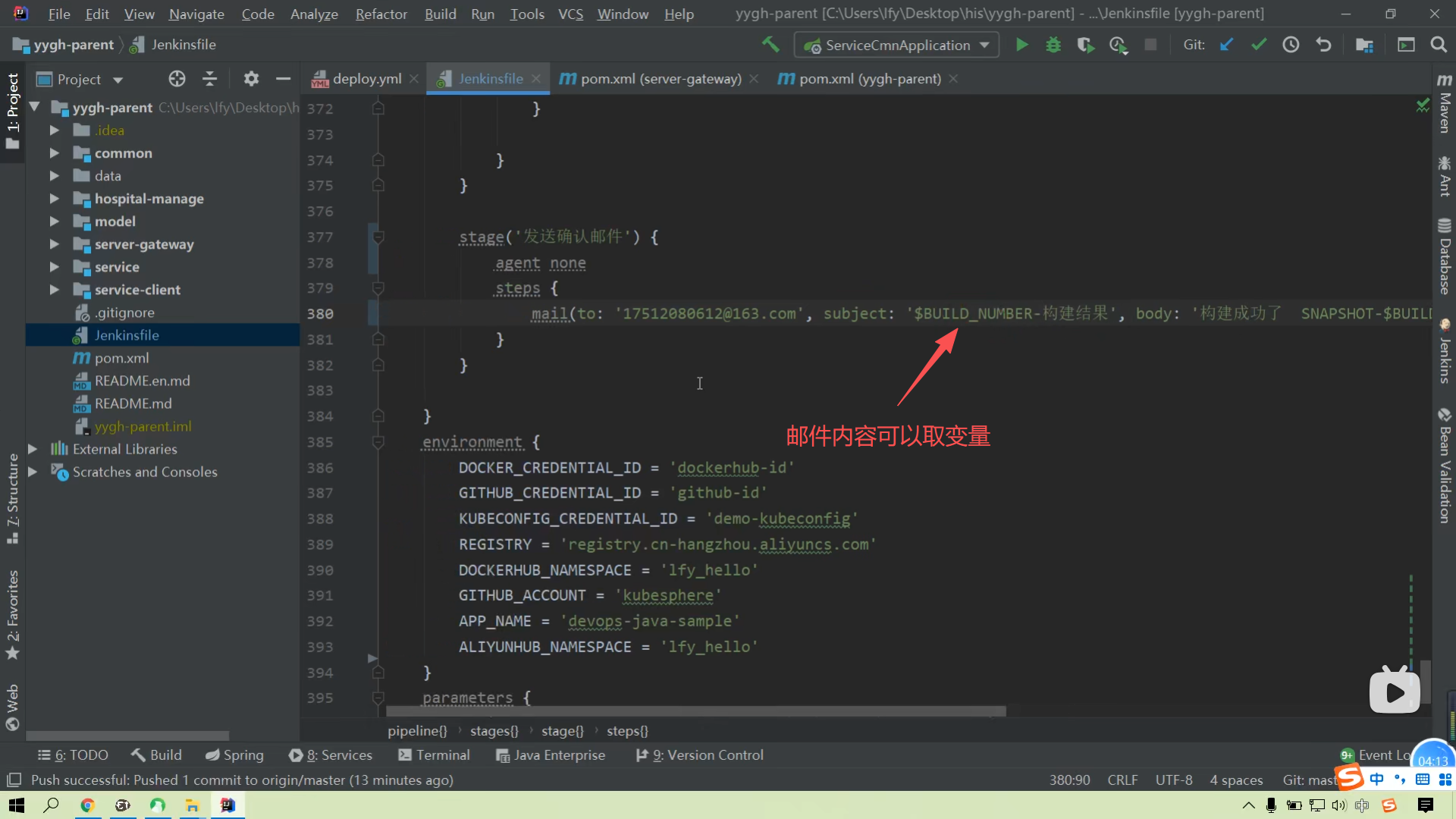
Task: Open the Structure tool window
Action: tap(12, 498)
